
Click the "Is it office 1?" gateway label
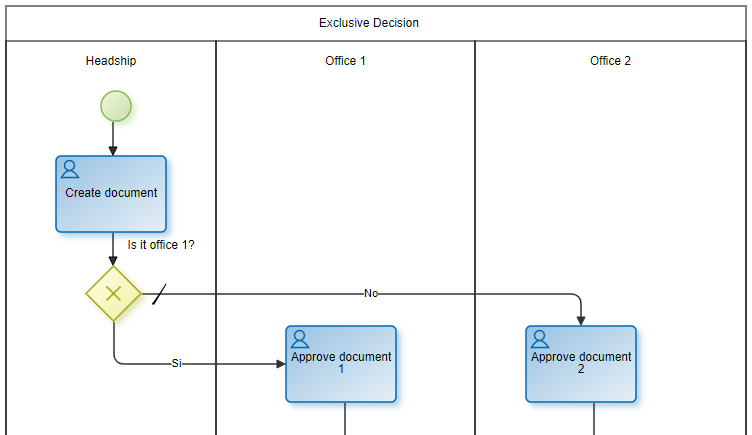[x=161, y=244]
